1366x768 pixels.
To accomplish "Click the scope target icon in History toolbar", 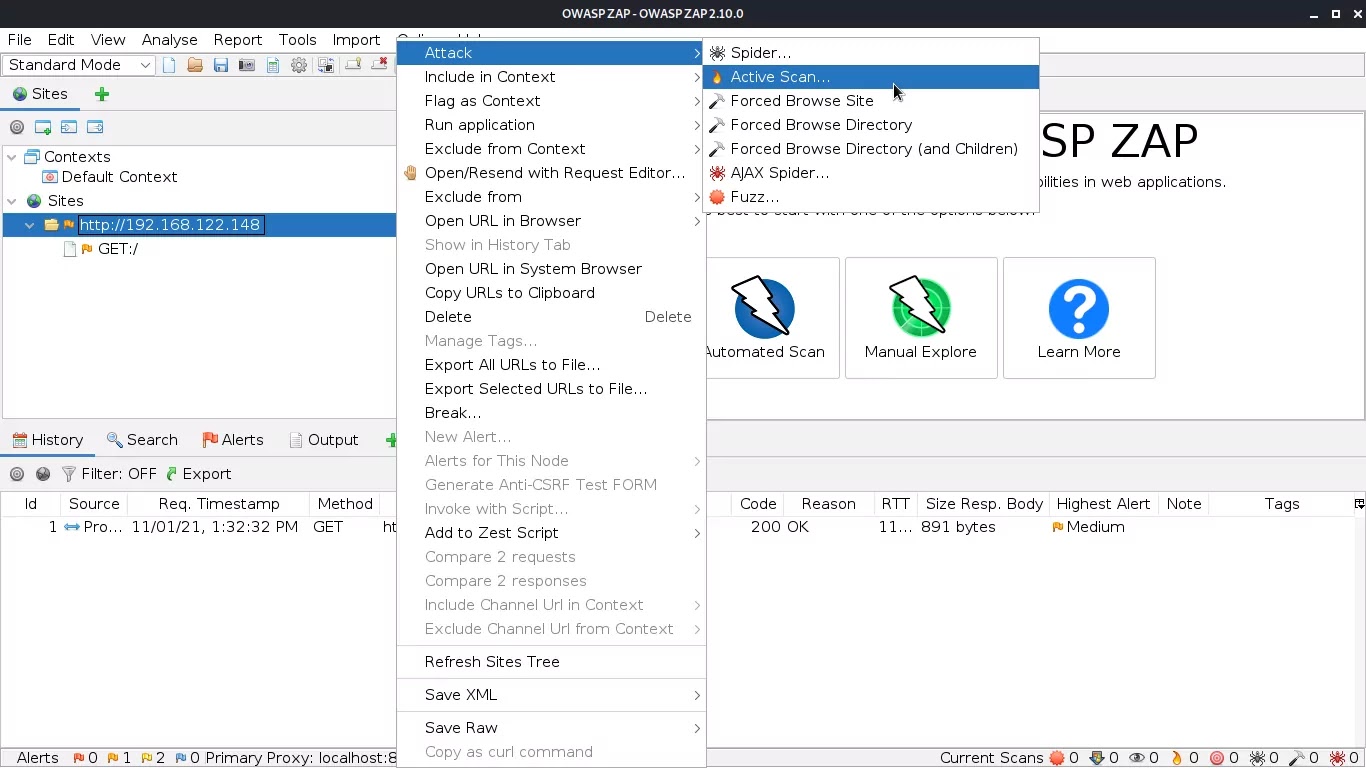I will [x=17, y=474].
